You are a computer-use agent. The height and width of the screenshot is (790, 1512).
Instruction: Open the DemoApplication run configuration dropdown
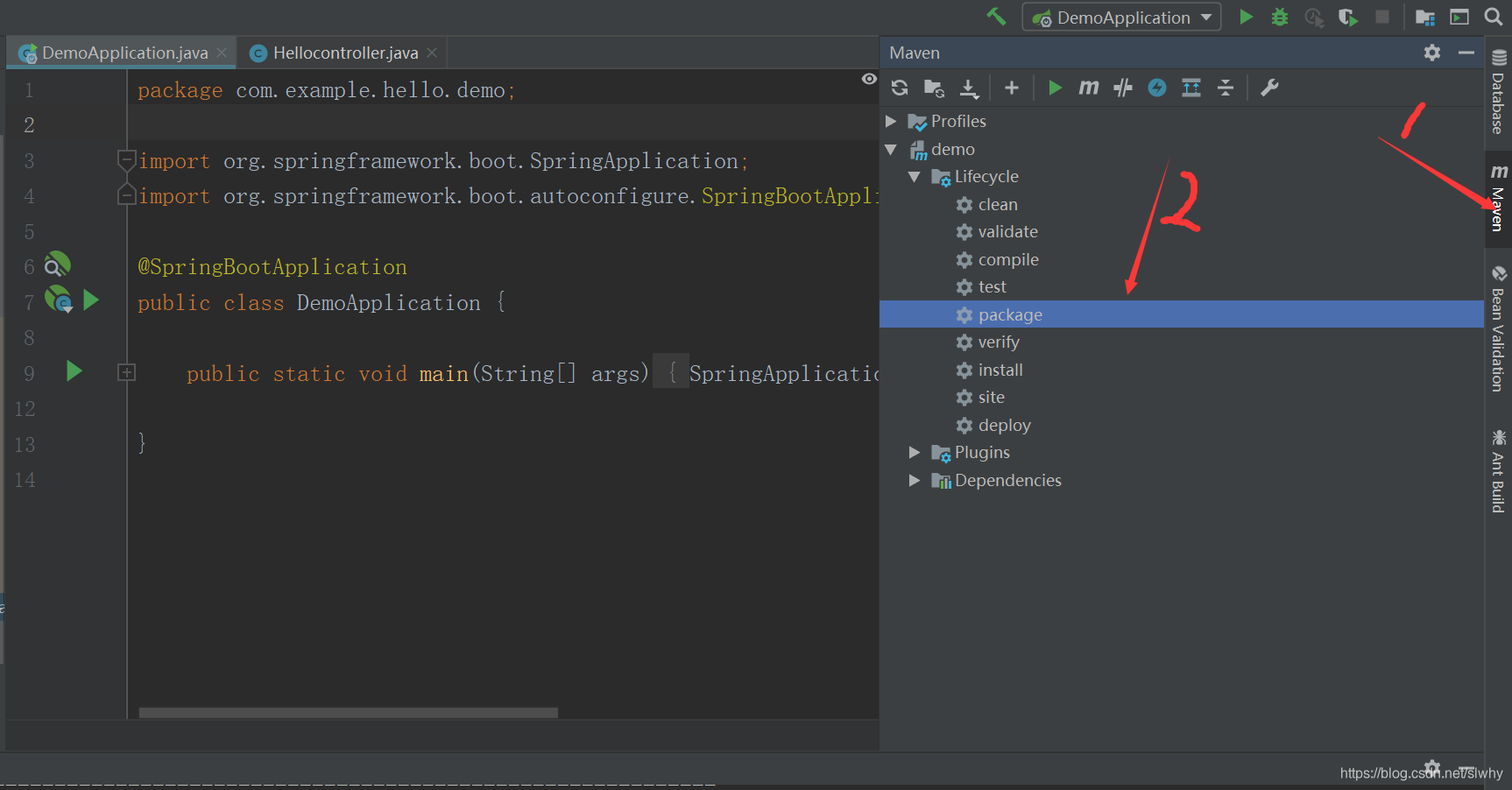point(1121,18)
